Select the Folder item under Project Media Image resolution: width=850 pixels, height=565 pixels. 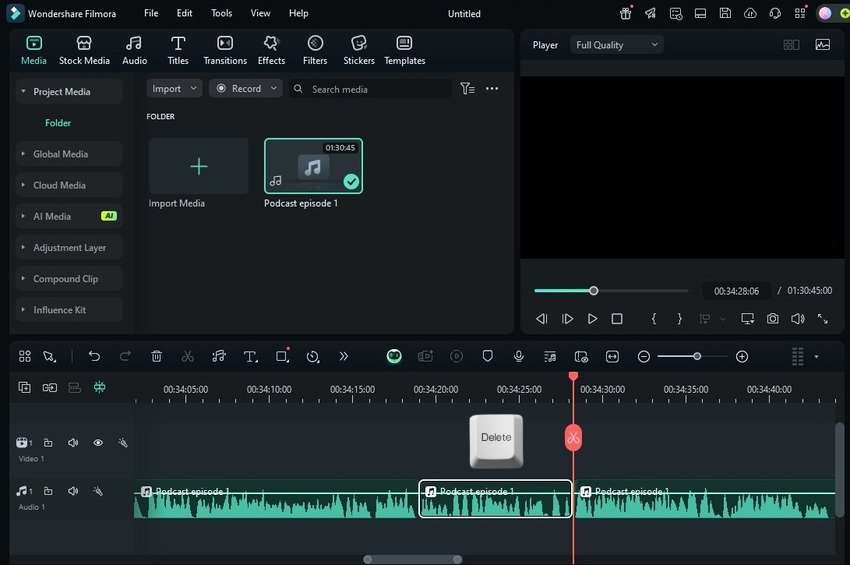coord(58,123)
